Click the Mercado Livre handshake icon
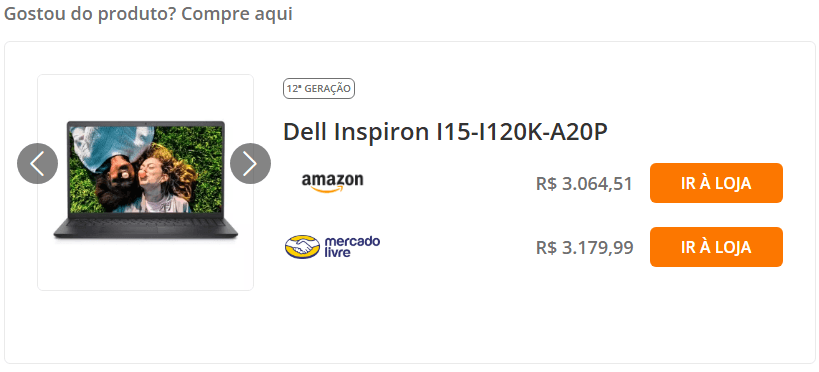Screen dimensions: 819x372 pos(302,247)
